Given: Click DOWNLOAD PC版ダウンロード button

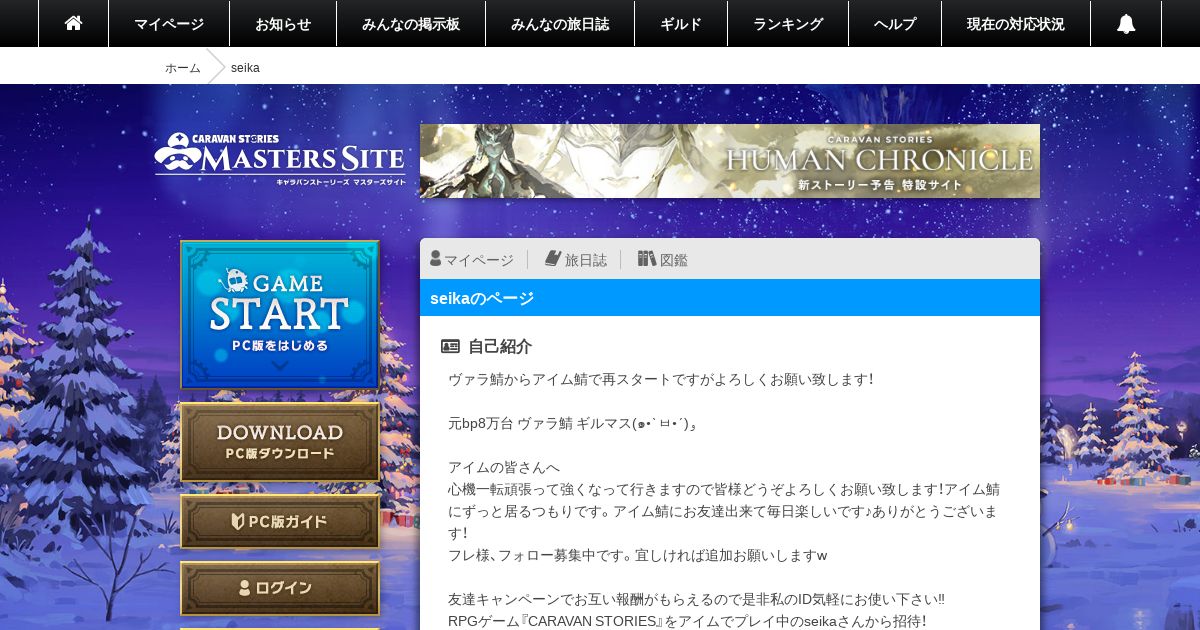Looking at the screenshot, I should pos(280,442).
